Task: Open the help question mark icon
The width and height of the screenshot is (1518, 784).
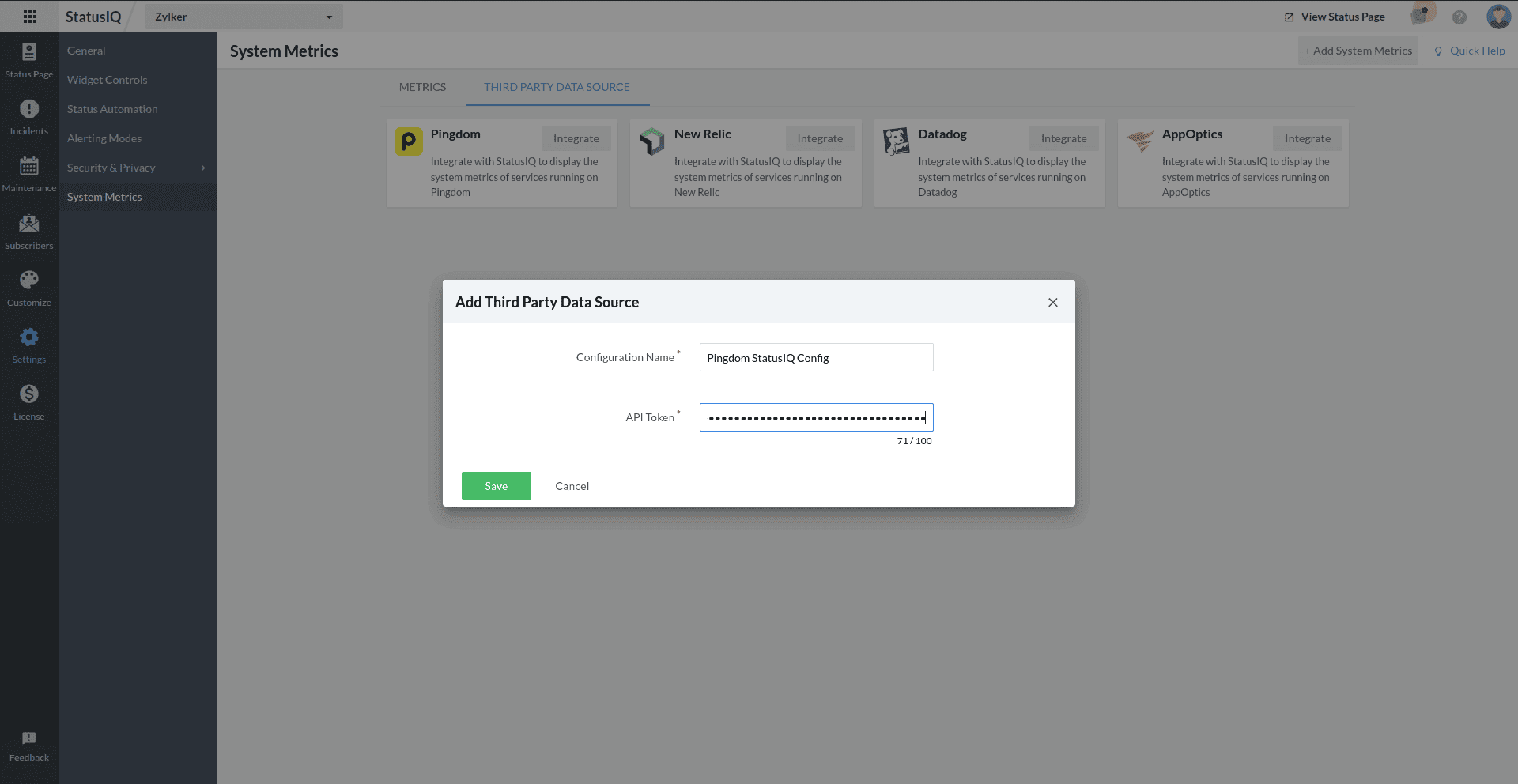Action: (x=1459, y=17)
